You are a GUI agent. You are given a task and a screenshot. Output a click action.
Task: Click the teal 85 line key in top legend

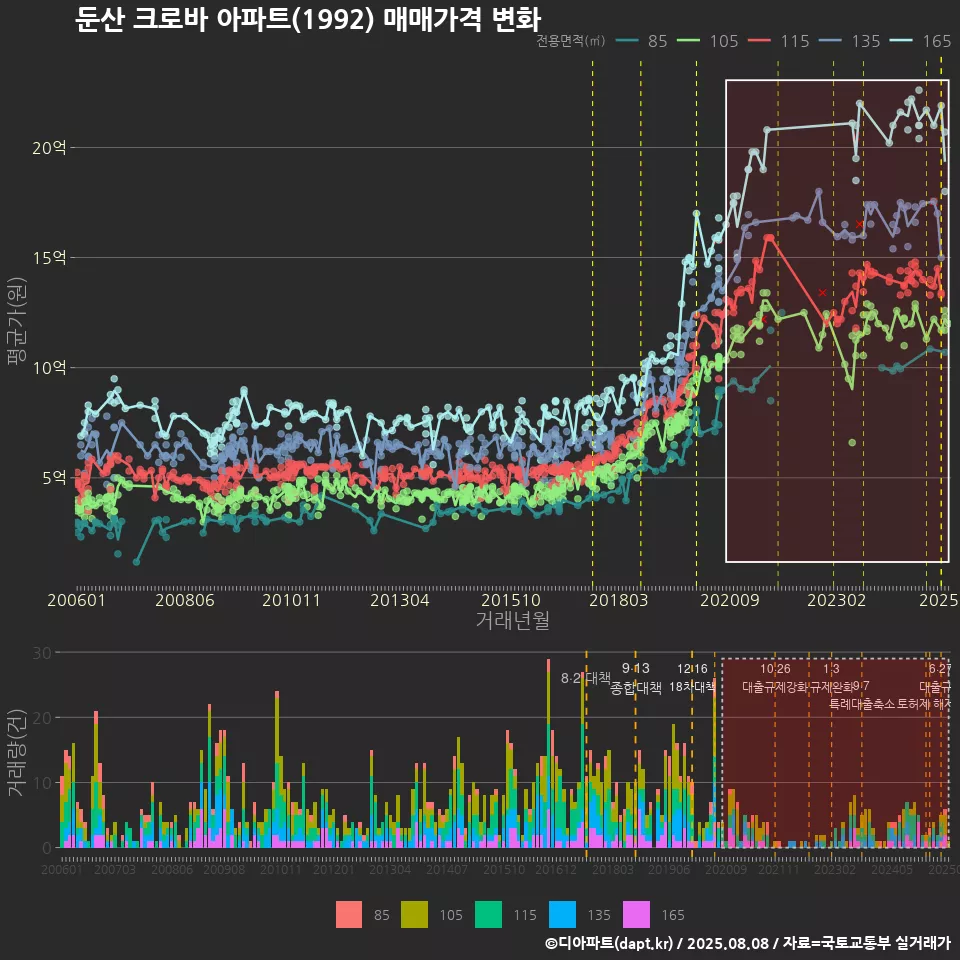(627, 41)
